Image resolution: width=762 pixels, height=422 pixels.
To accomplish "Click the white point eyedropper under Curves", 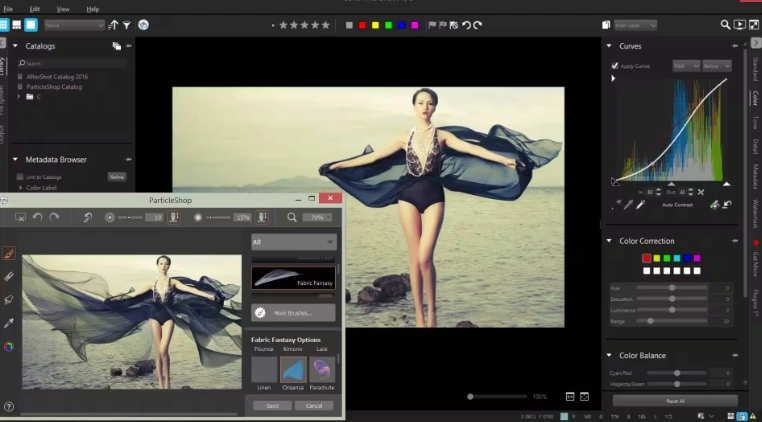I will pos(641,205).
